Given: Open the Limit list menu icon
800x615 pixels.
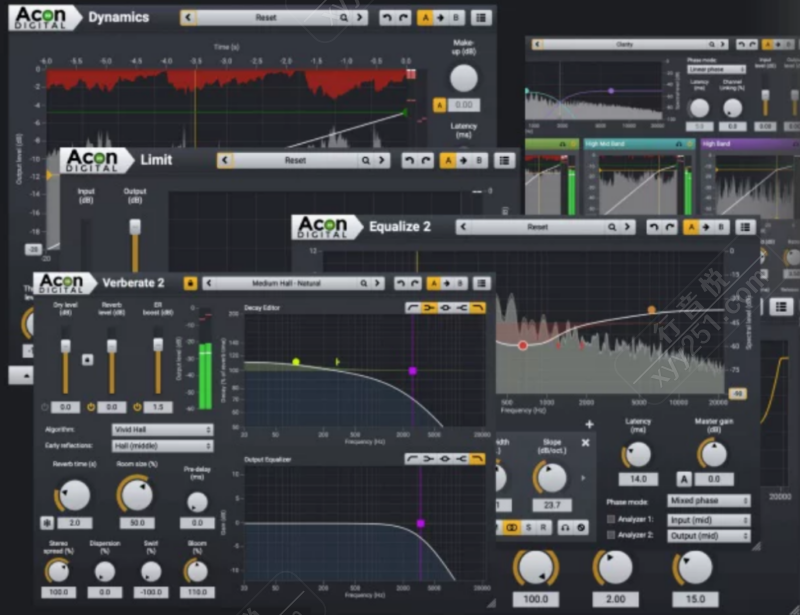Looking at the screenshot, I should point(504,161).
